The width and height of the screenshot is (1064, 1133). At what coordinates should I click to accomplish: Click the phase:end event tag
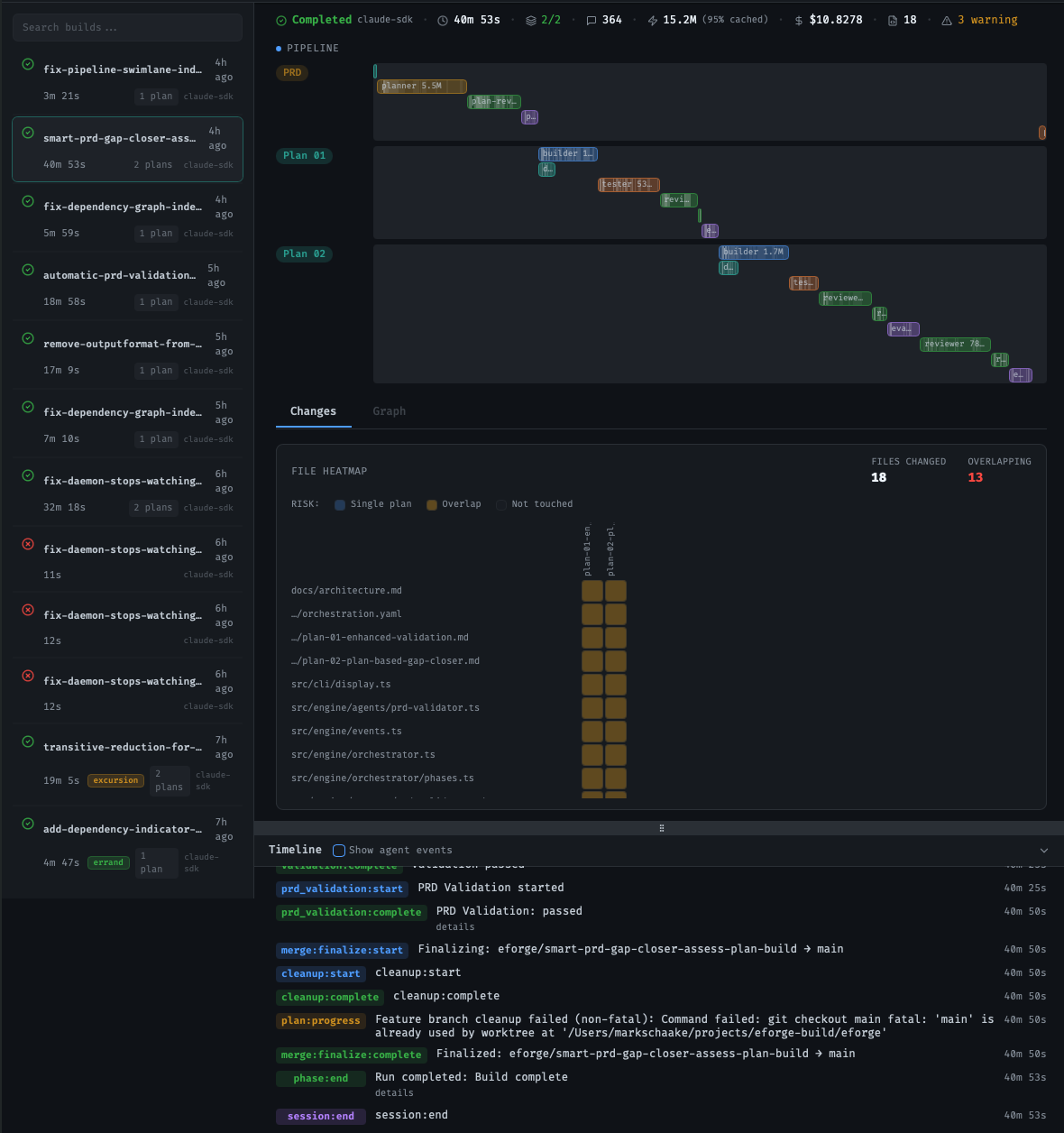point(321,1079)
